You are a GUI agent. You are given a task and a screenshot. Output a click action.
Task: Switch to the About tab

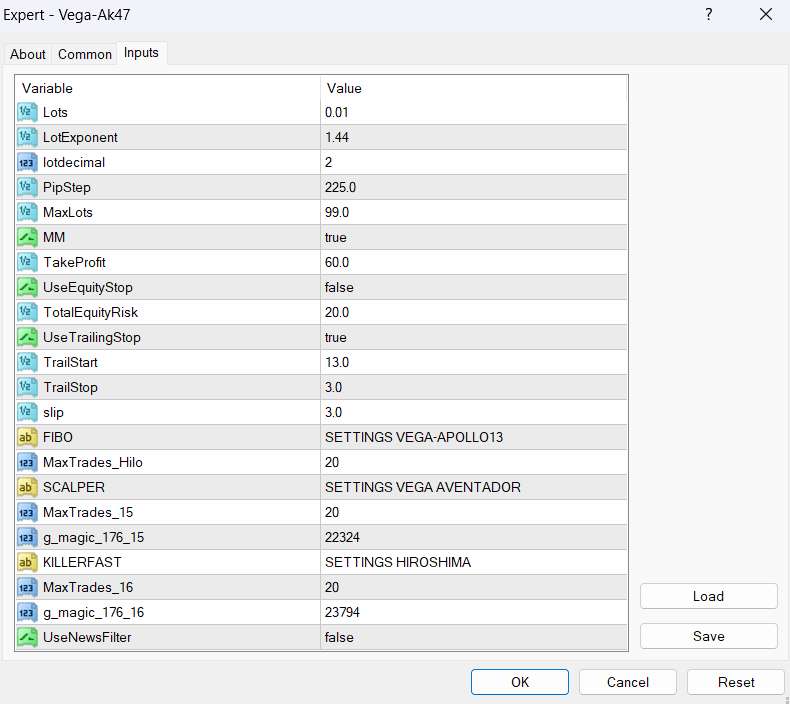pos(28,54)
